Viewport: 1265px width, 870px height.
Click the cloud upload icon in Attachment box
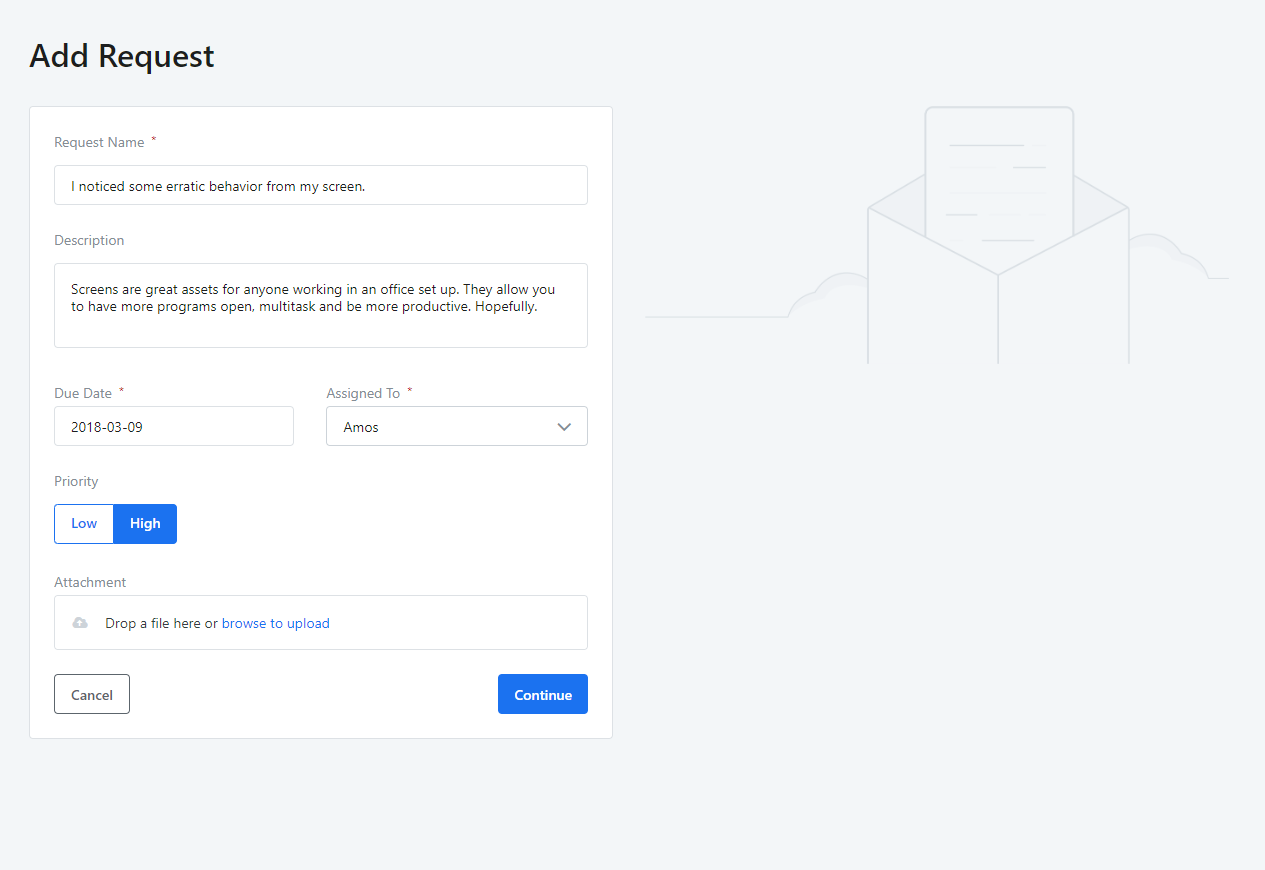pos(80,623)
